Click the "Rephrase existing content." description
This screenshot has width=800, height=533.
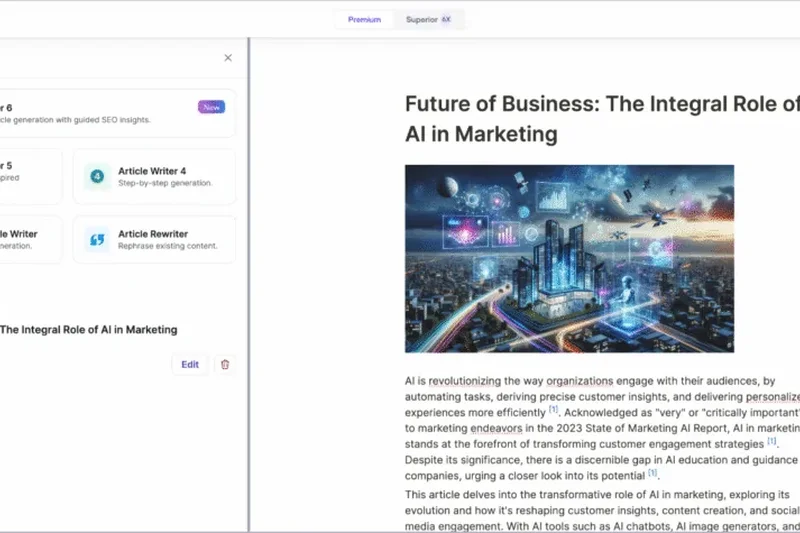(x=168, y=246)
